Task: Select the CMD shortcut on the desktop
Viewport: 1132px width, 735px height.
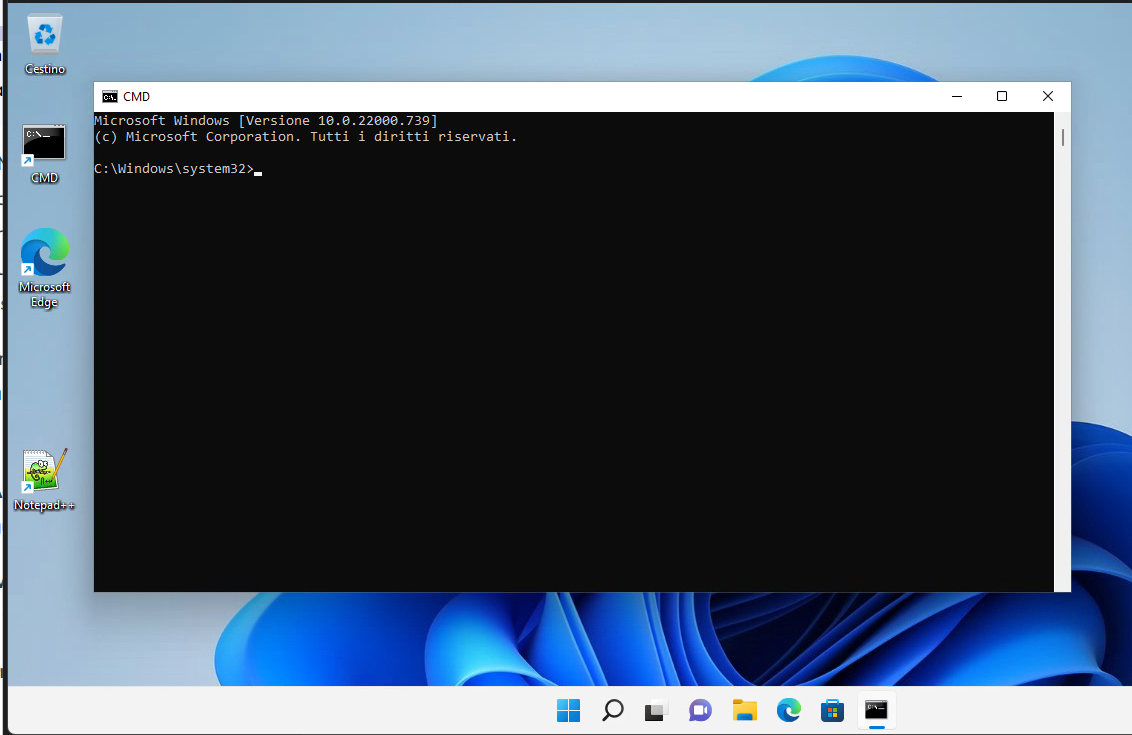Action: pos(44,154)
